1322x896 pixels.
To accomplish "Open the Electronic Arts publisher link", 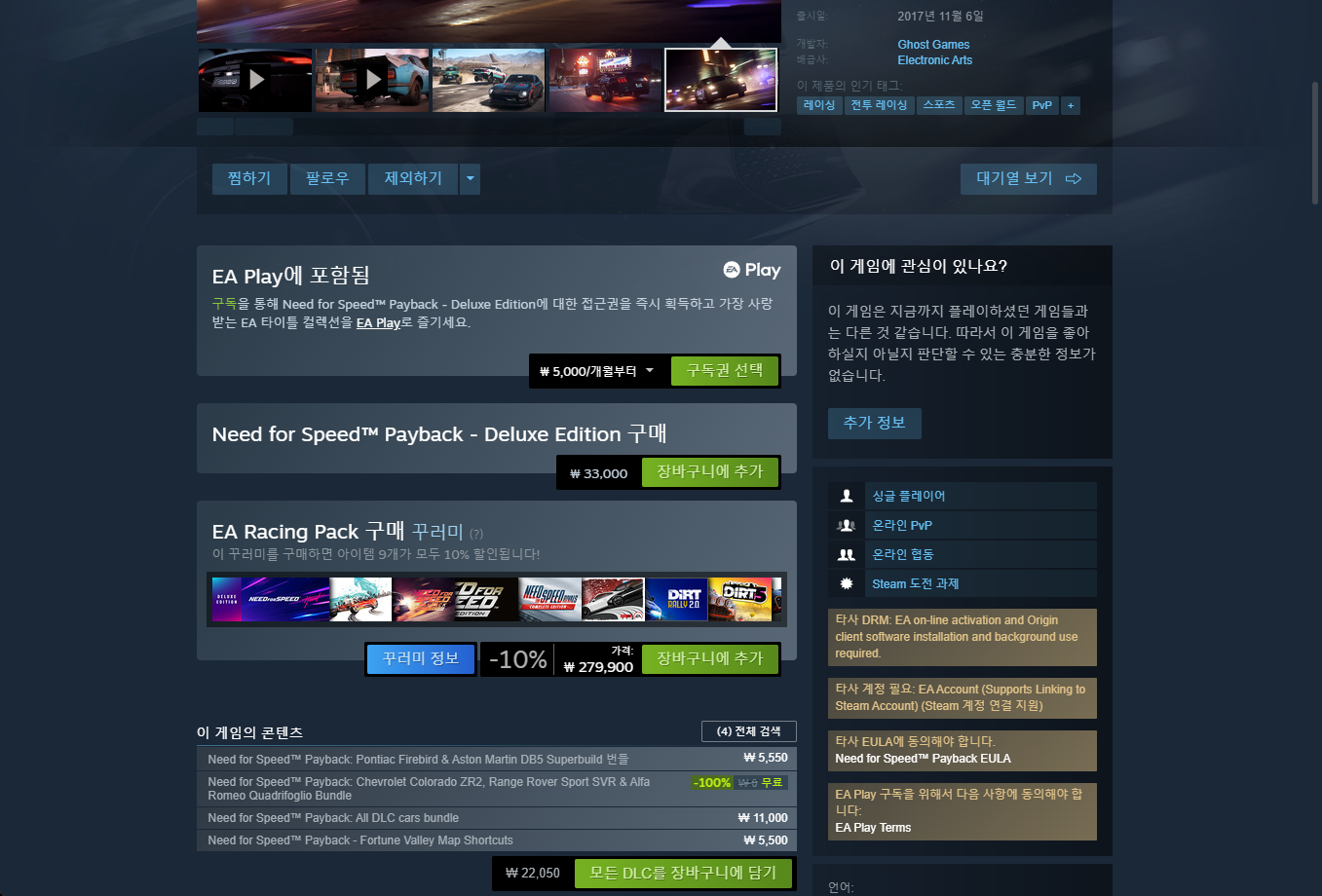I will [x=935, y=60].
